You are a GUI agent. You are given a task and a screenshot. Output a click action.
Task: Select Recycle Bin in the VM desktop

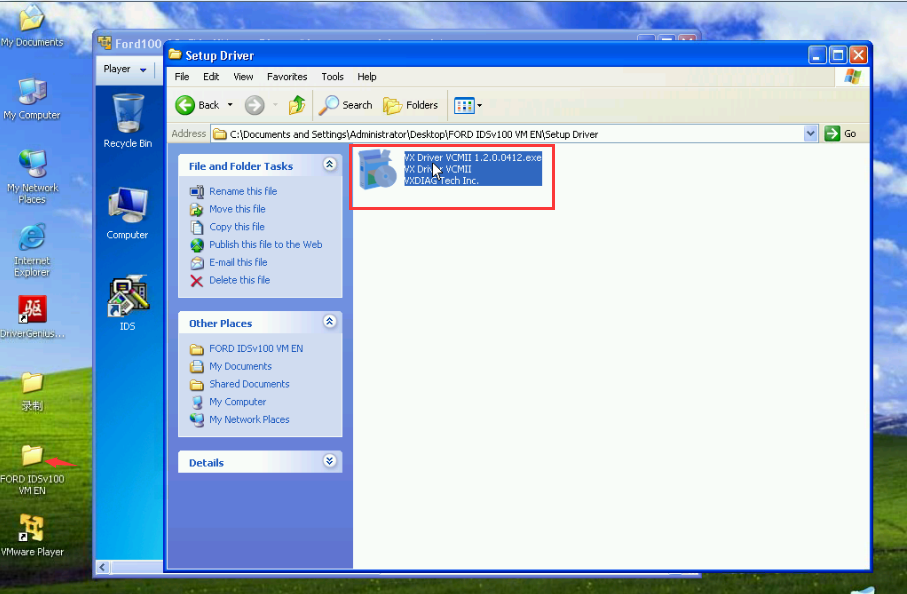point(128,121)
